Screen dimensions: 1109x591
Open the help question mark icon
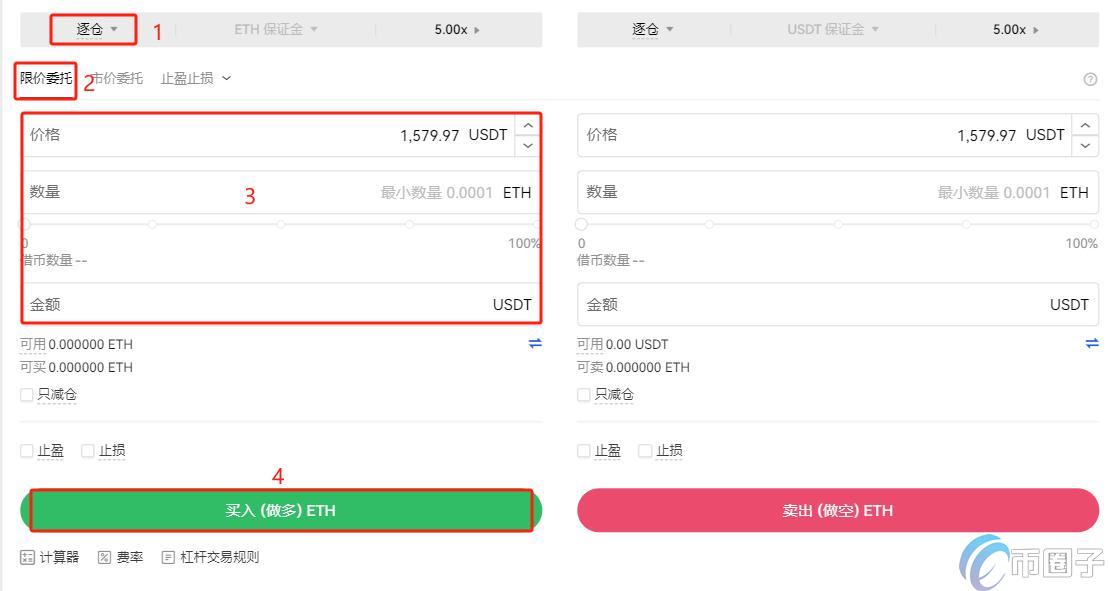tap(1090, 77)
